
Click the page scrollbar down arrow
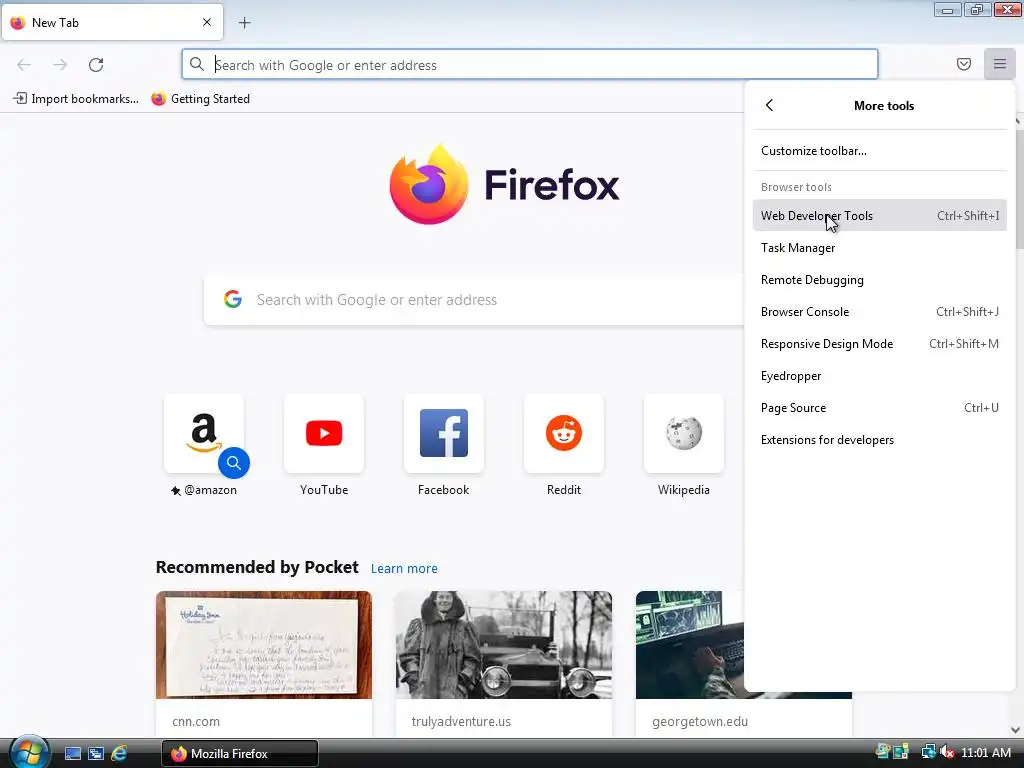[x=1016, y=729]
